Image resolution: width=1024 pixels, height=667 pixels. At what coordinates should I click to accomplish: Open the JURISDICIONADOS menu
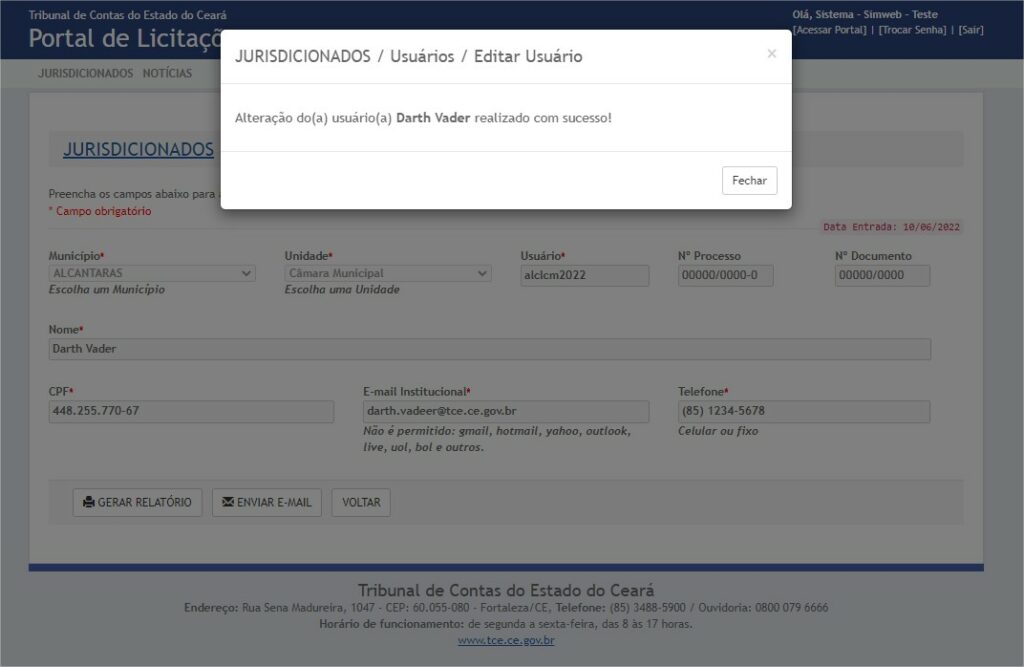[x=85, y=73]
